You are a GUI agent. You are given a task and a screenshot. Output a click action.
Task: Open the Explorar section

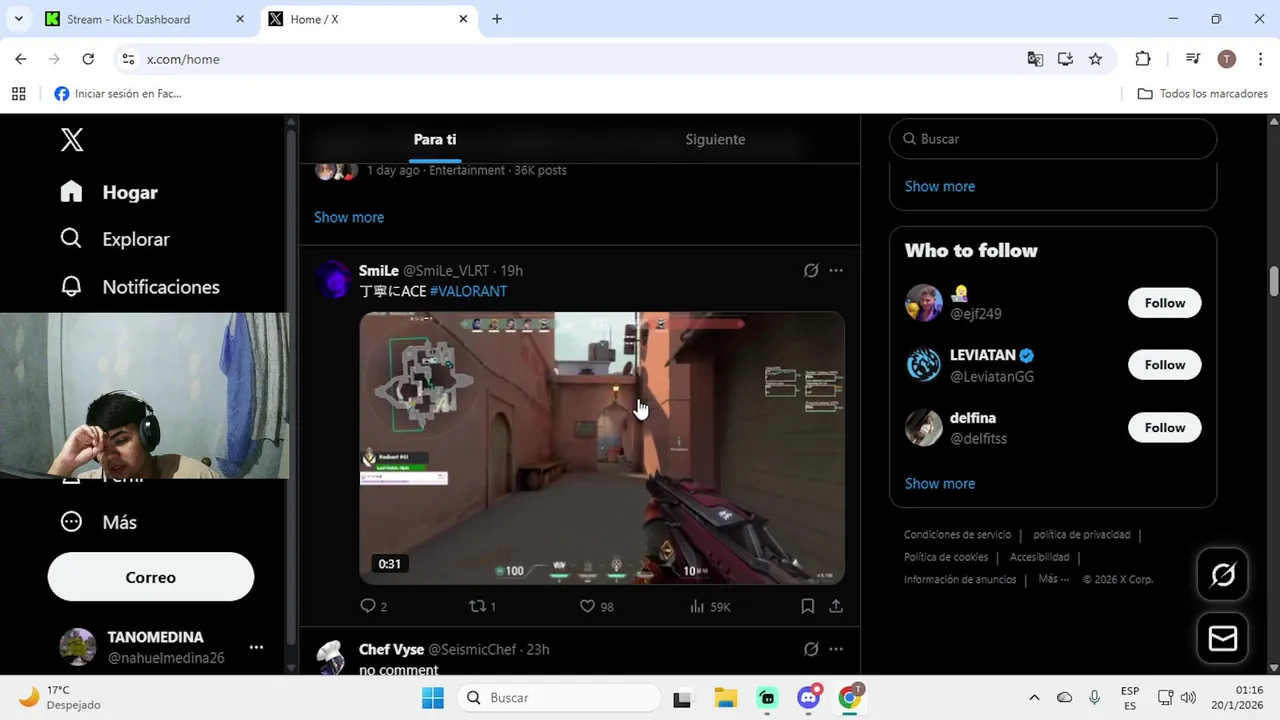115,239
